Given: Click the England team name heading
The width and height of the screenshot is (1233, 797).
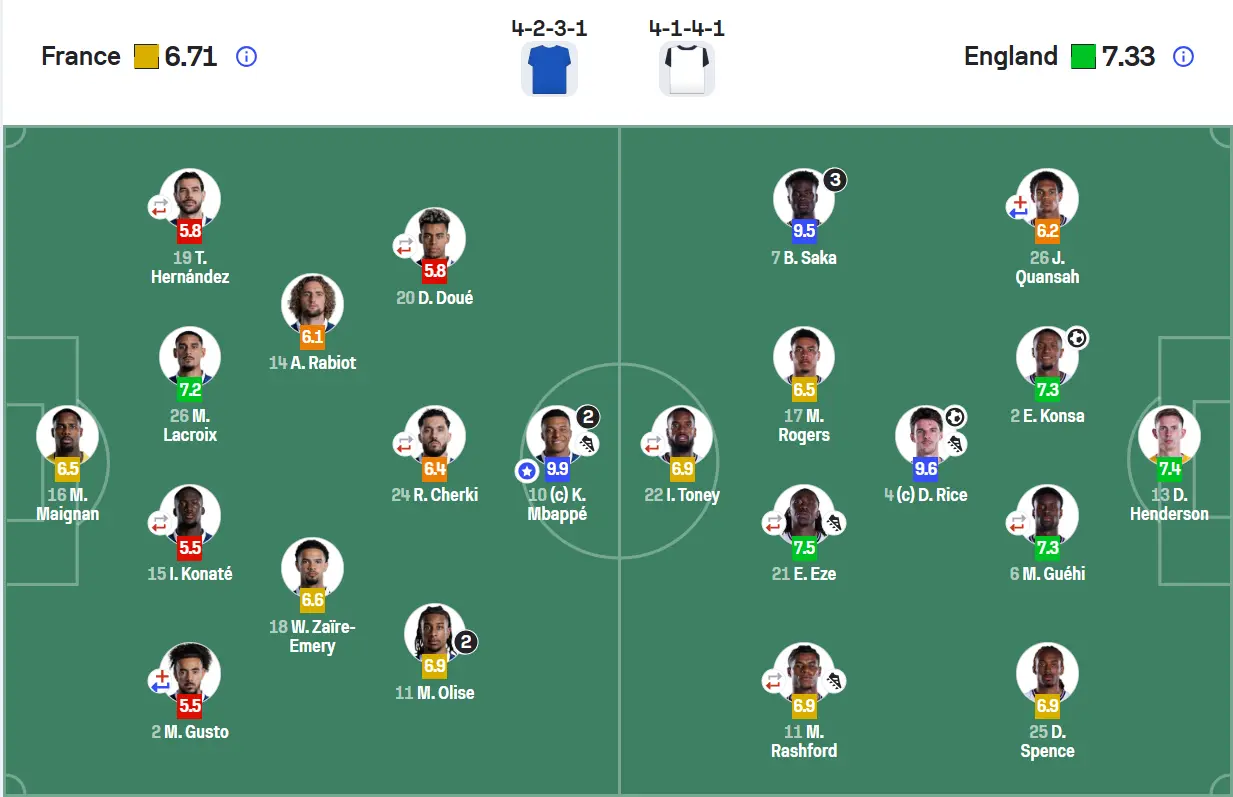Looking at the screenshot, I should [1010, 57].
